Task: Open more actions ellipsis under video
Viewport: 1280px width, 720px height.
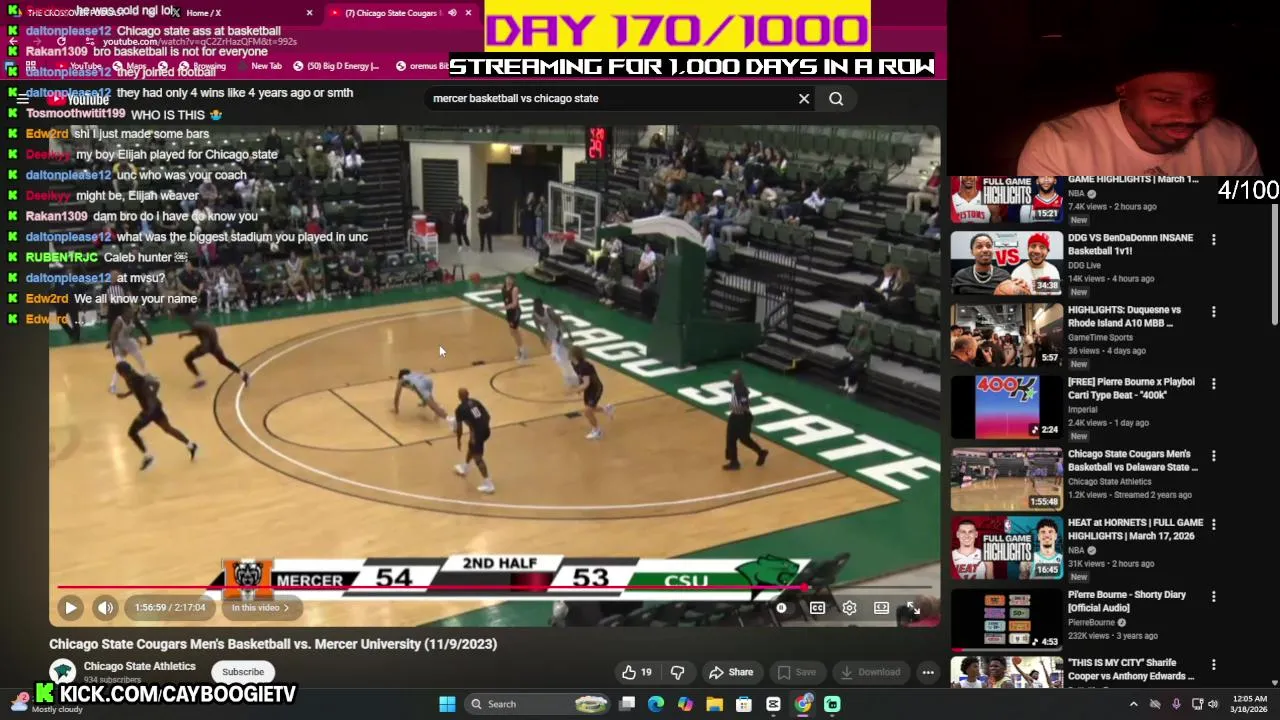Action: click(928, 672)
